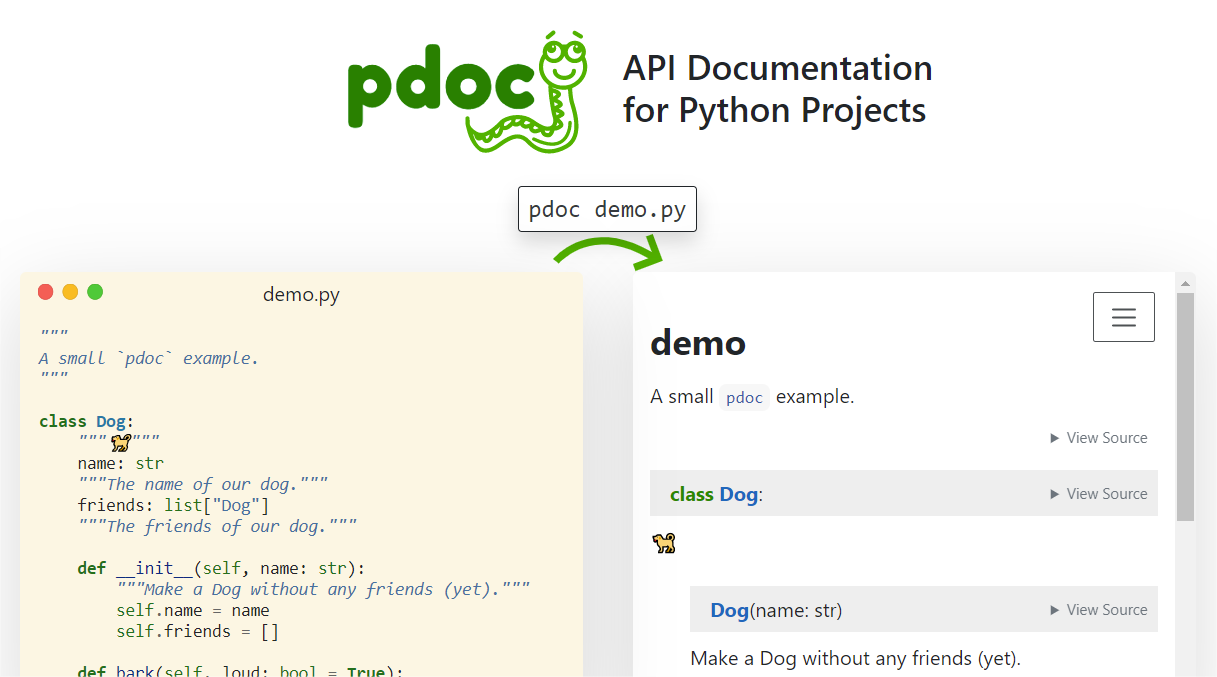Click the inline 'pdoc' code in description
This screenshot has height=677, width=1217.
point(745,398)
